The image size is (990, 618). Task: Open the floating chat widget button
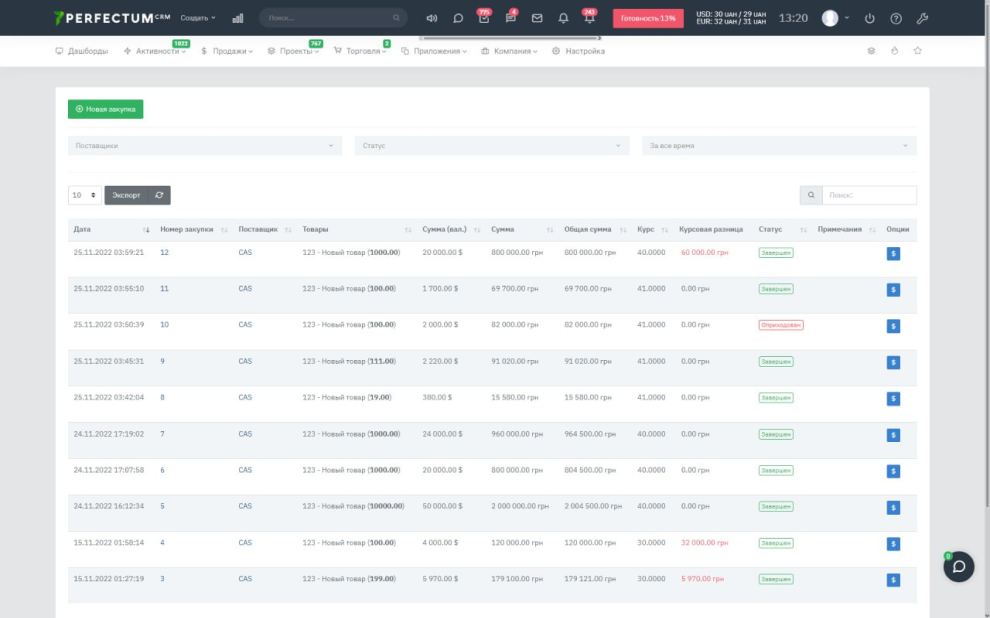pyautogui.click(x=958, y=566)
